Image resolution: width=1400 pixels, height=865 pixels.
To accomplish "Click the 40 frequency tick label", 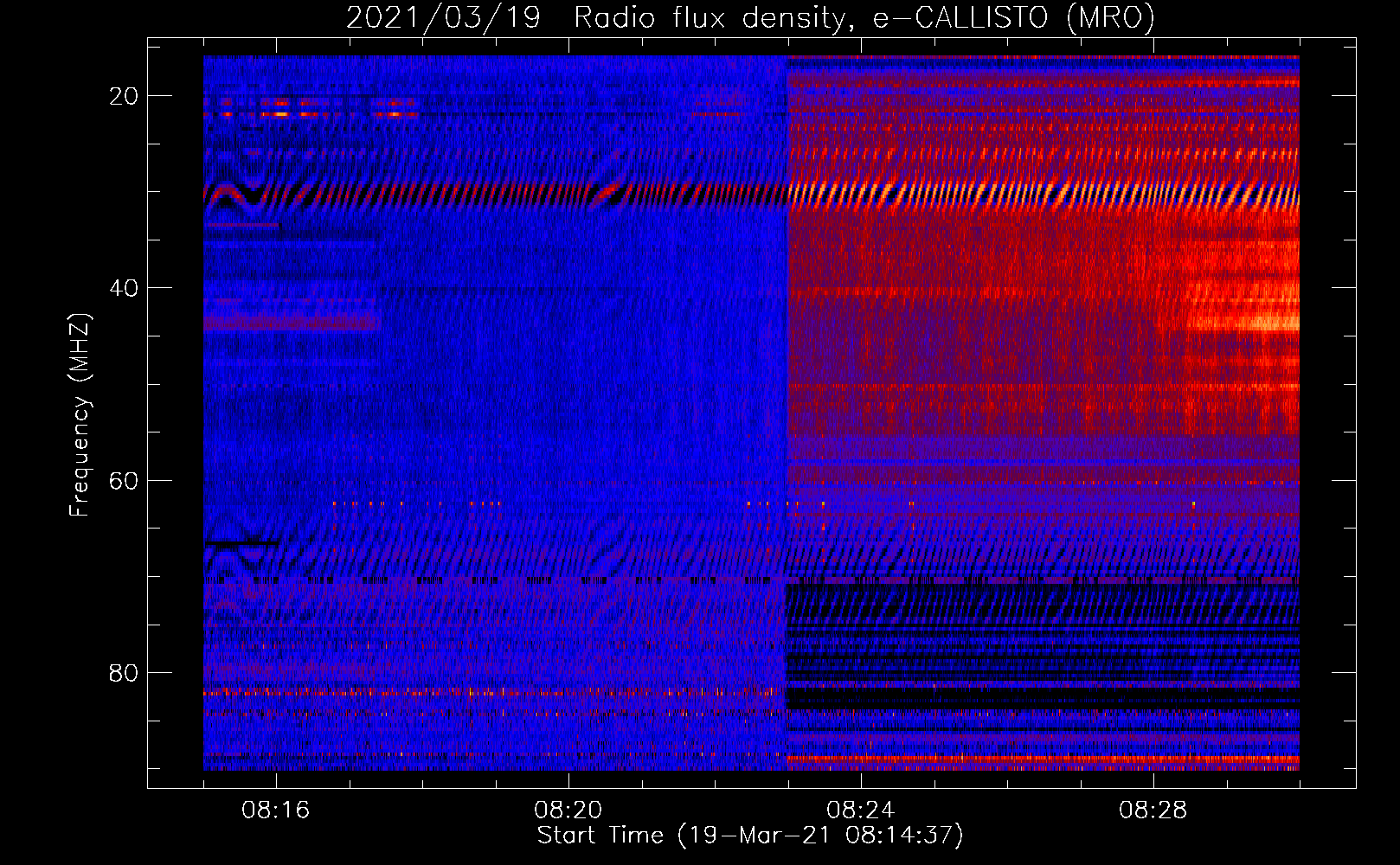I will (124, 288).
